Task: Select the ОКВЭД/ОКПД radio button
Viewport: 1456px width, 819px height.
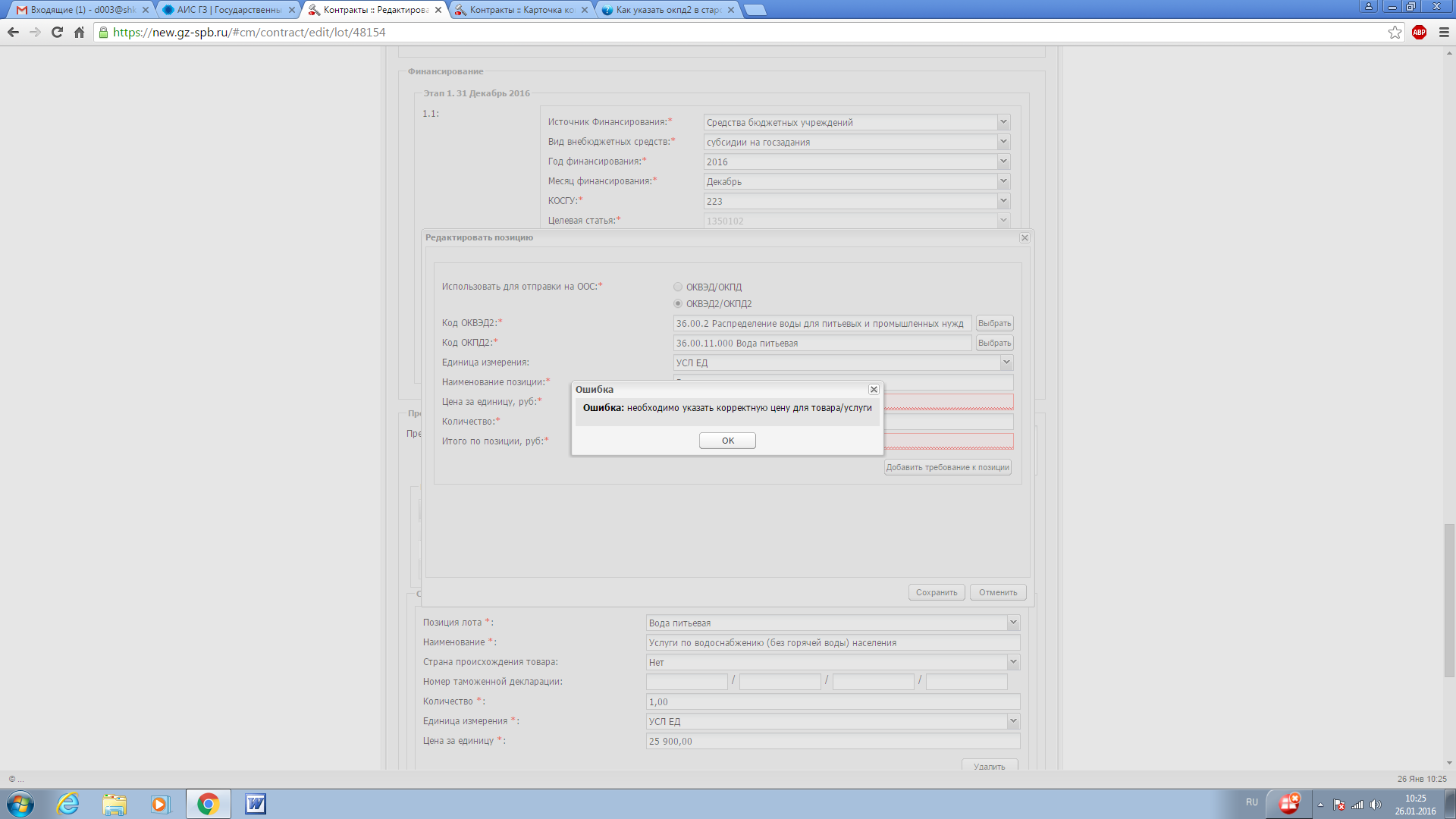Action: 678,287
